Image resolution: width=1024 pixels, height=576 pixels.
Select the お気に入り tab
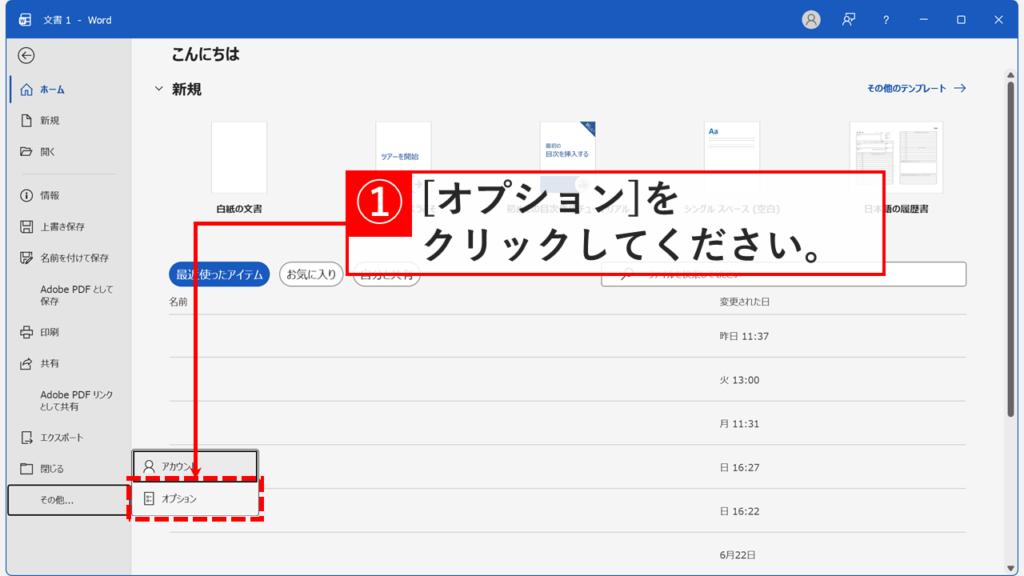pyautogui.click(x=311, y=274)
